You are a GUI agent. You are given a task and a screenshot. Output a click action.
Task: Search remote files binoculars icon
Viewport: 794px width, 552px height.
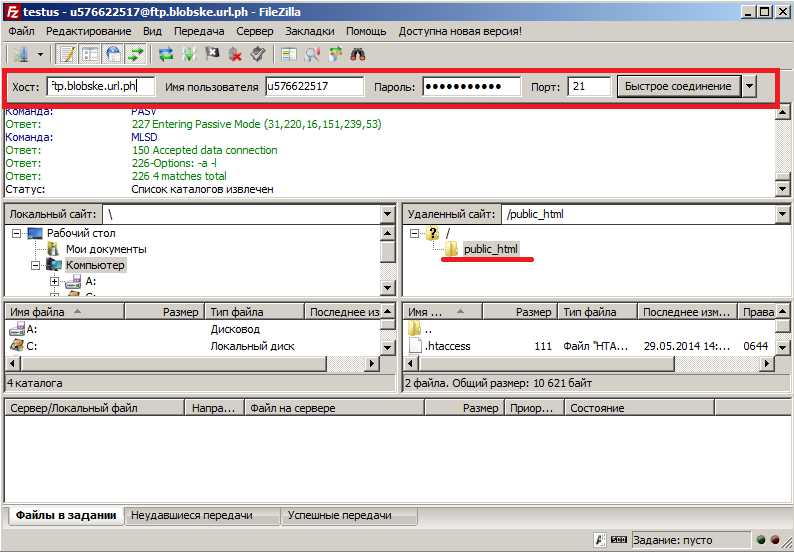[358, 54]
